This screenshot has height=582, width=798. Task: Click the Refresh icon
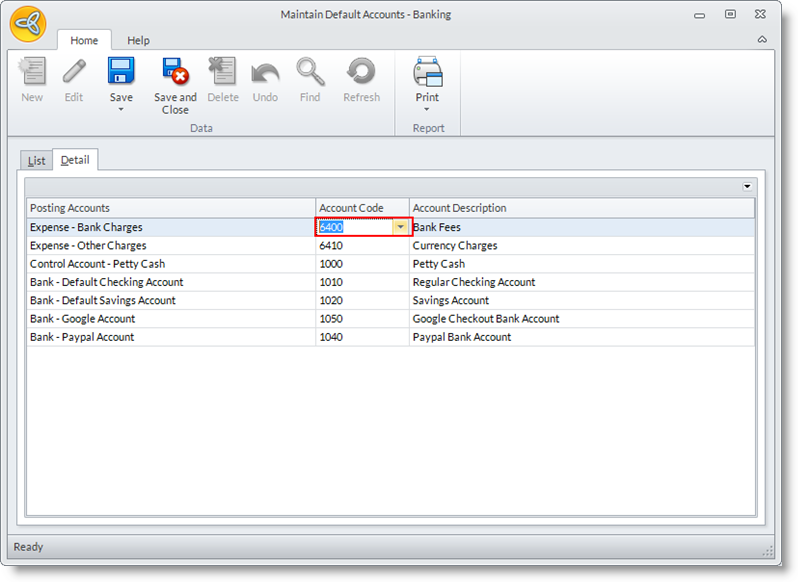[x=361, y=73]
